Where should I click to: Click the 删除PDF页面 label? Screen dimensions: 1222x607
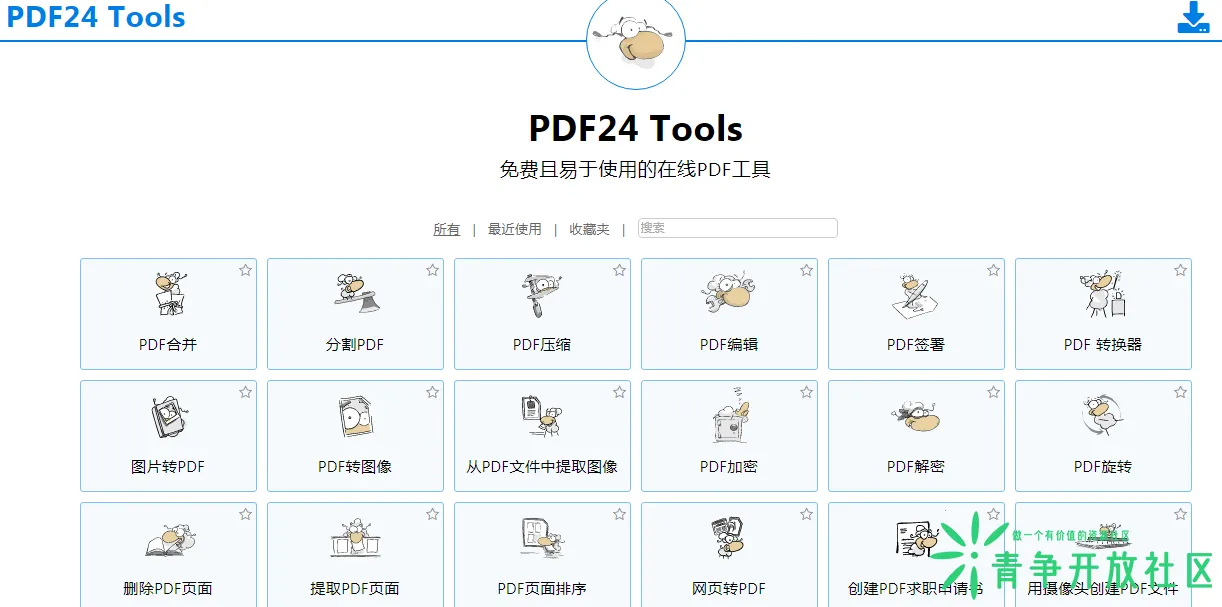tap(168, 589)
